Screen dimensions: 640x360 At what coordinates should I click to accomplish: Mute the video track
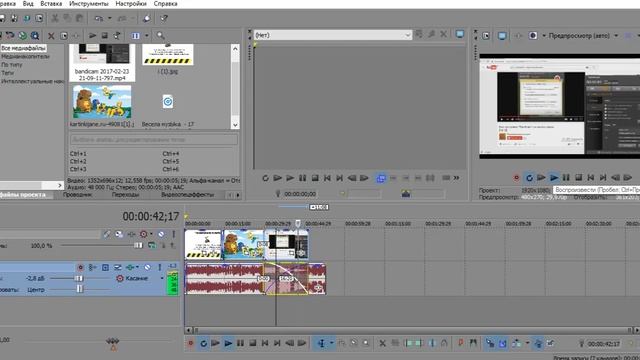click(161, 234)
